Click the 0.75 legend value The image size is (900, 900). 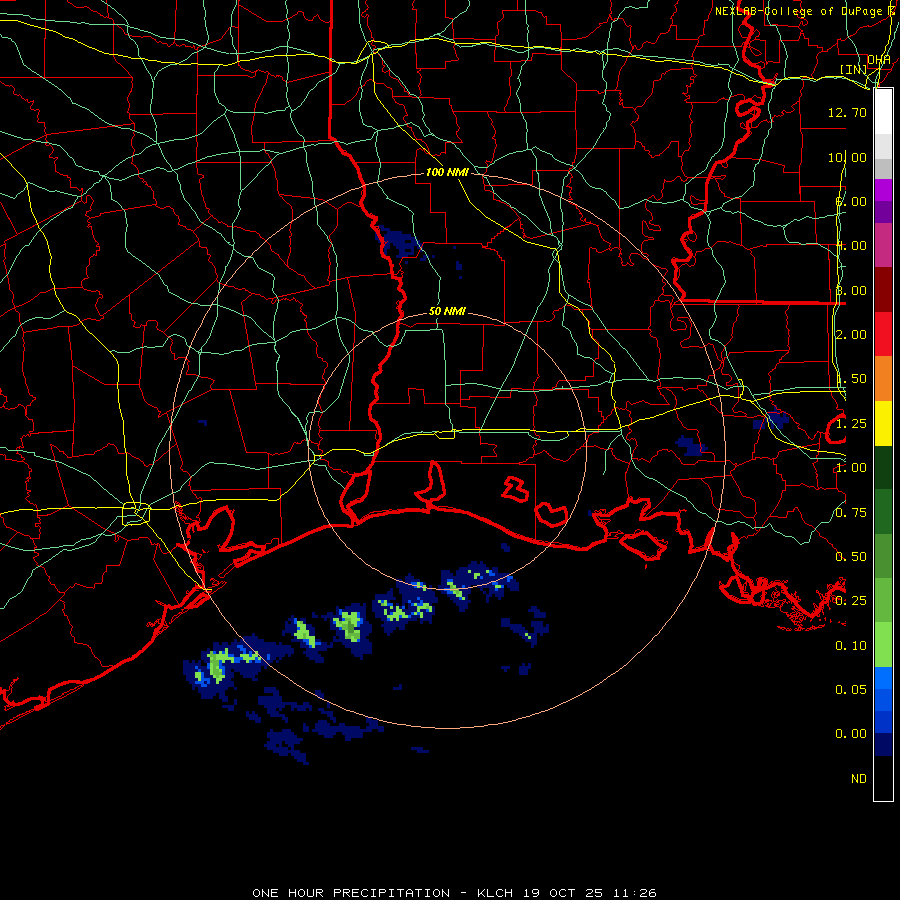[851, 513]
